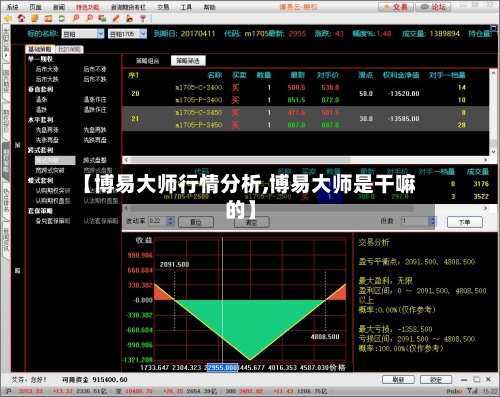Click the alert horn toolbar icon
The image size is (500, 397).
pyautogui.click(x=129, y=18)
